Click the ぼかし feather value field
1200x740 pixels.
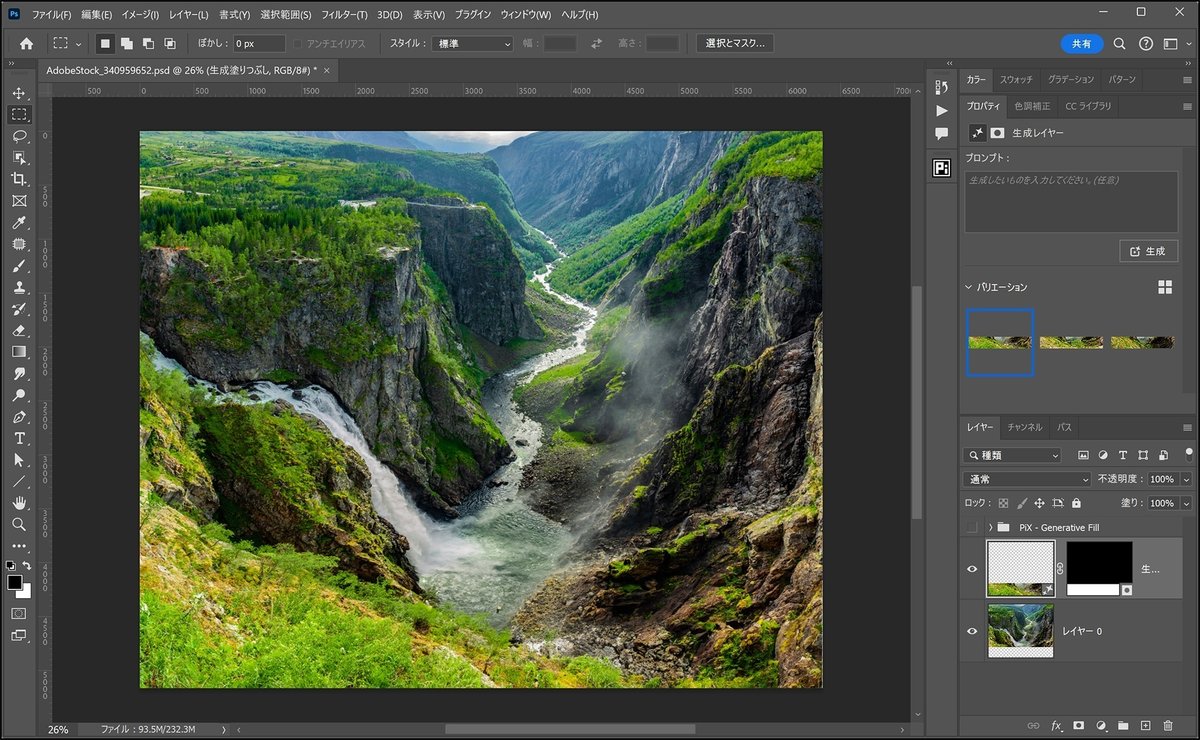(259, 44)
